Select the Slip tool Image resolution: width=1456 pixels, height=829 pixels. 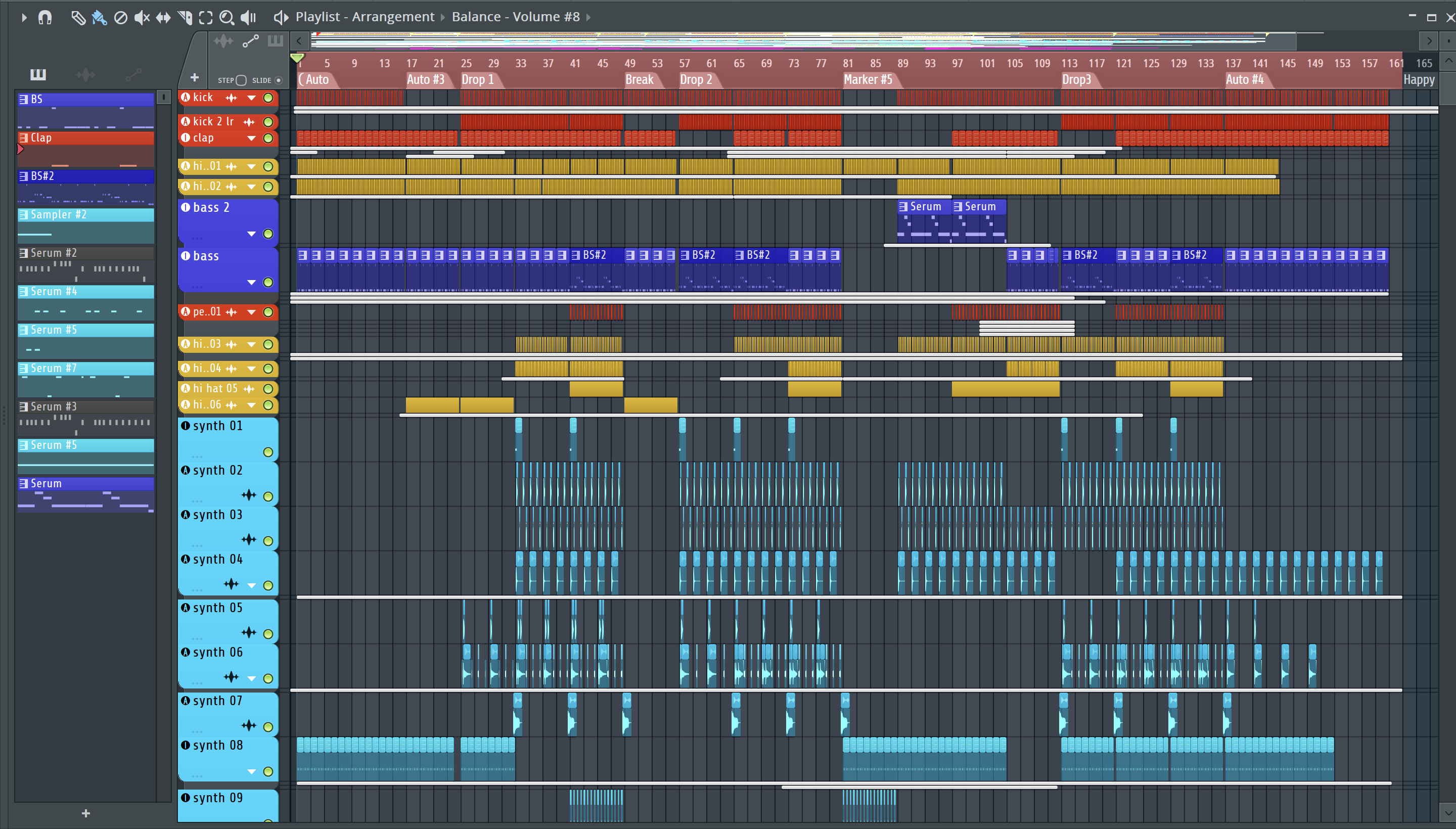(x=163, y=18)
